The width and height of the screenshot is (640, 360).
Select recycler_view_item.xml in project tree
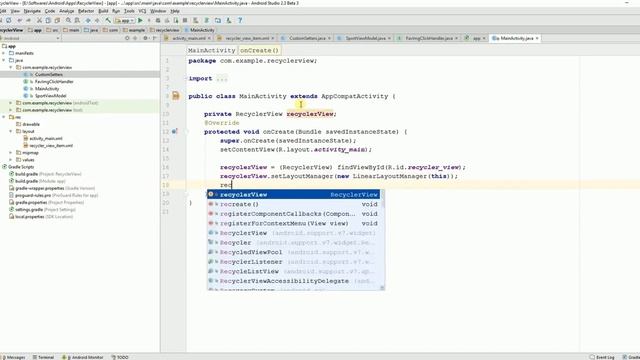[51, 145]
